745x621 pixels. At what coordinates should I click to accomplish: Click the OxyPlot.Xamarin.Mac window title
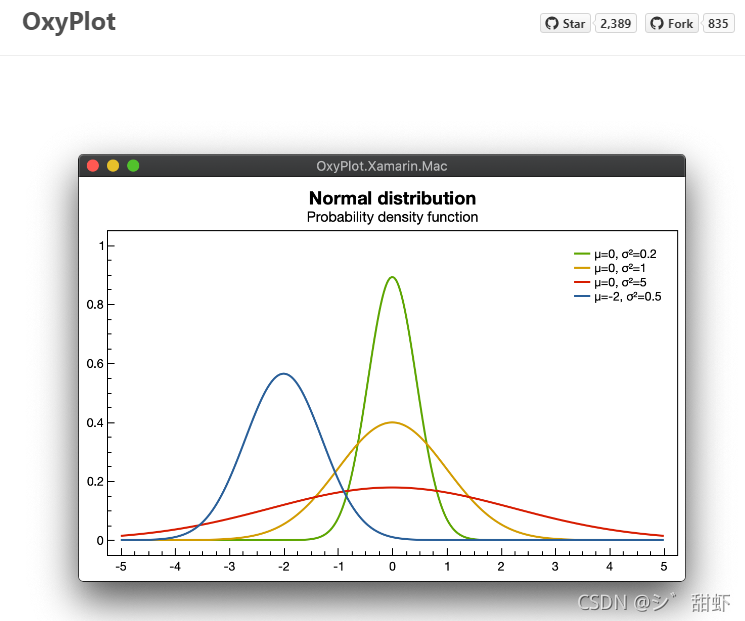coord(382,166)
